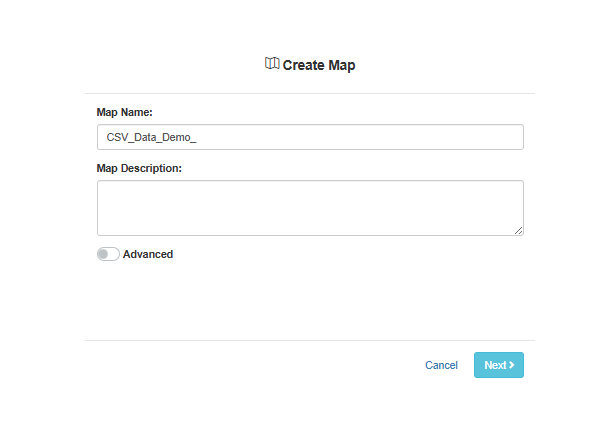Click the blank area of the Map Name field
The width and height of the screenshot is (594, 432).
point(360,137)
